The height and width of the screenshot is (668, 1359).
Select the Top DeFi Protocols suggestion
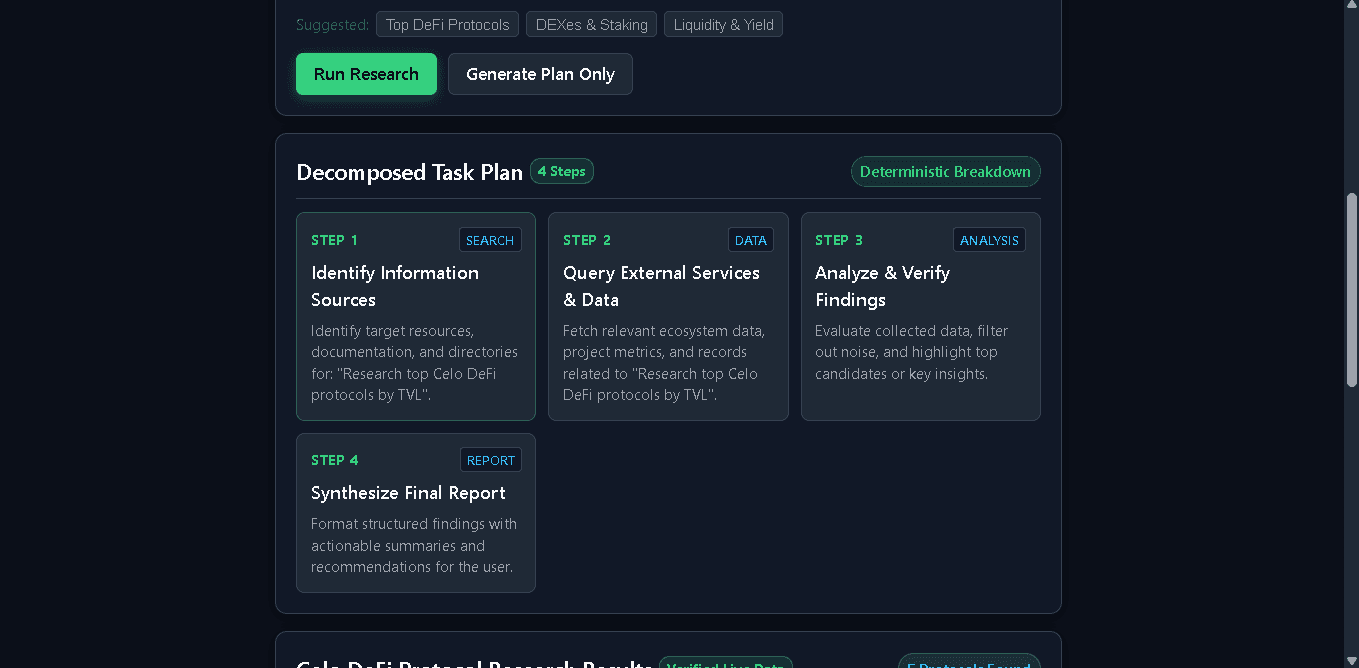447,25
